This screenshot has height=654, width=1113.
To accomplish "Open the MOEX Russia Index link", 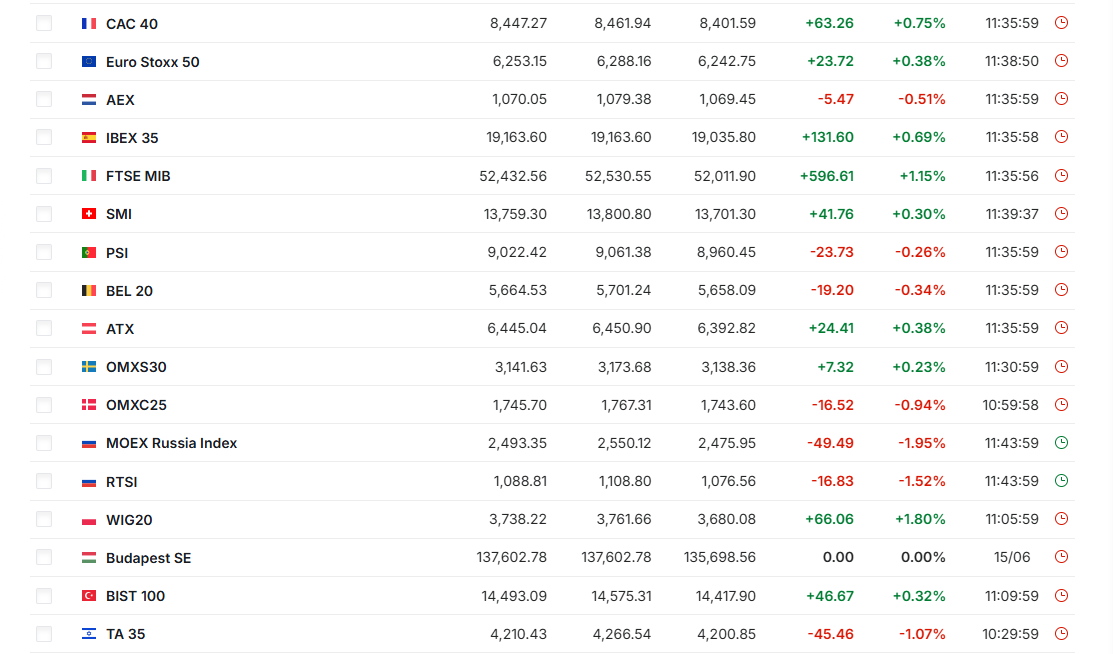I will [x=171, y=443].
